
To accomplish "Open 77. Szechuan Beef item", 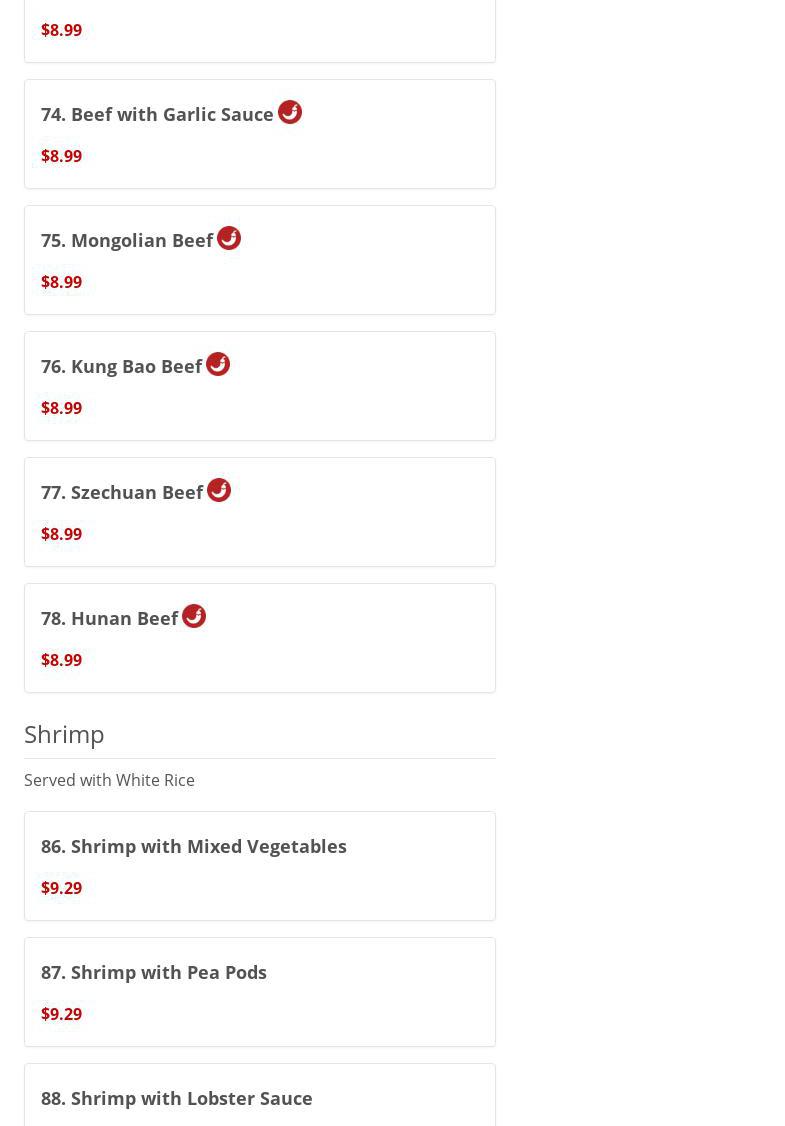I will (122, 493).
